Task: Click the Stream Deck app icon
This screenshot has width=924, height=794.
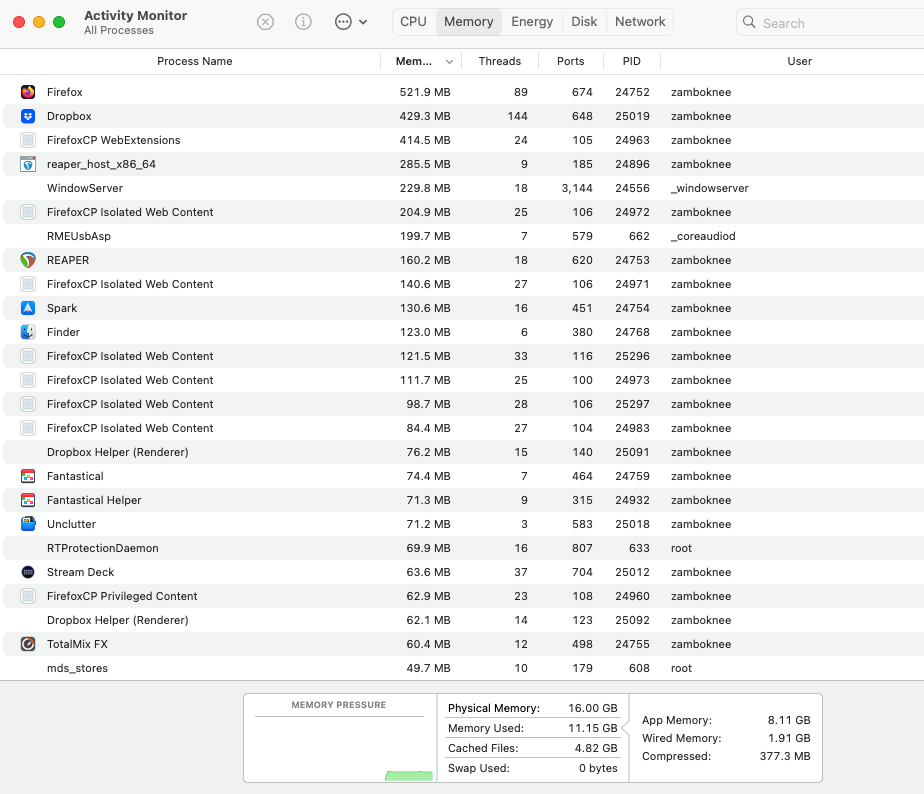Action: (x=28, y=572)
